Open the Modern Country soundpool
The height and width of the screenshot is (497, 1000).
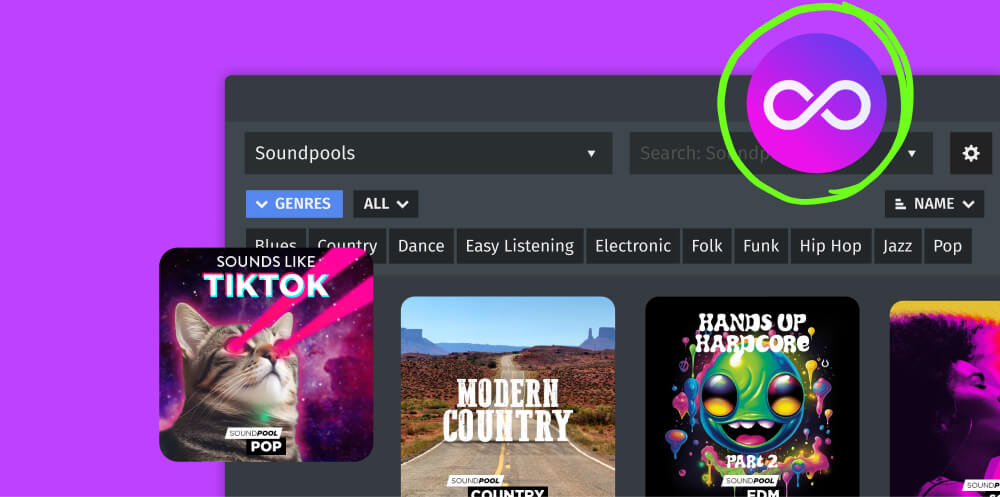point(508,397)
